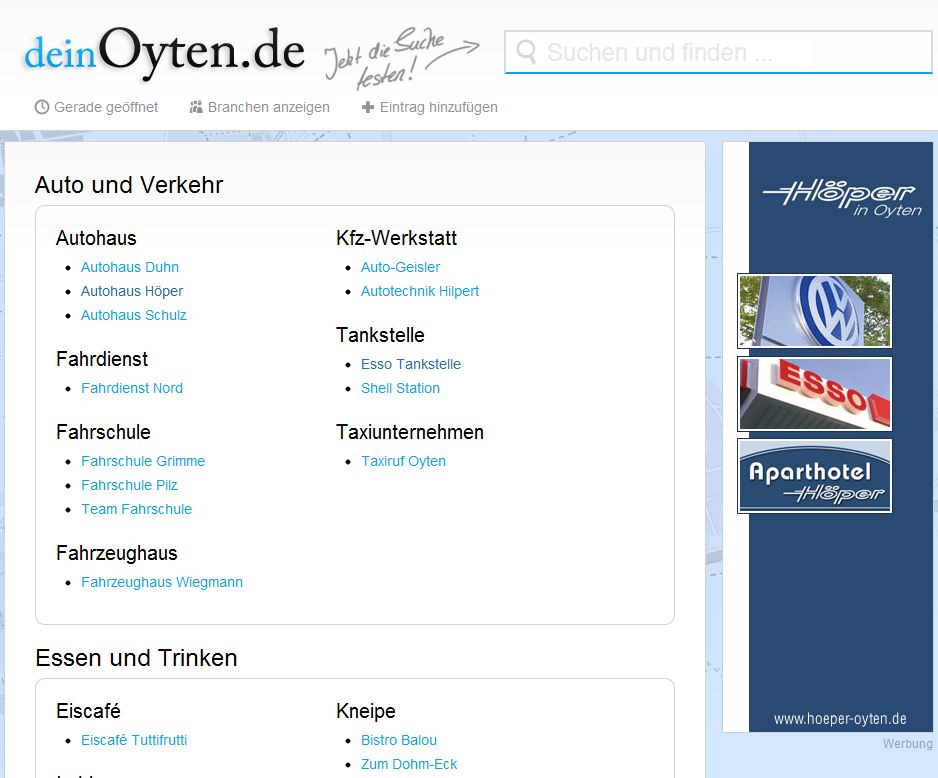Open the Shell Station listing
Viewport: 938px width, 778px height.
[400, 388]
